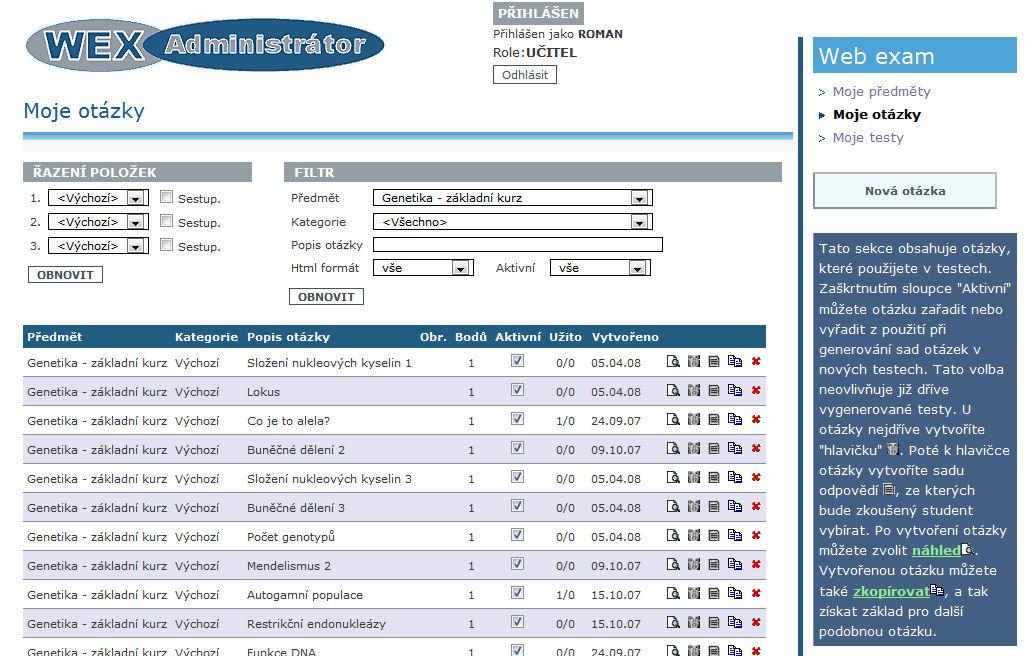Image resolution: width=1036 pixels, height=656 pixels.
Task: Open the Kategorie filter dropdown
Action: 513,222
